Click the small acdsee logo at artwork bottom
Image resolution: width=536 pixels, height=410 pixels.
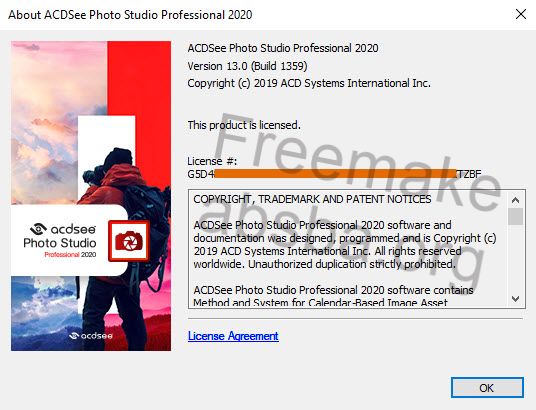(x=91, y=336)
